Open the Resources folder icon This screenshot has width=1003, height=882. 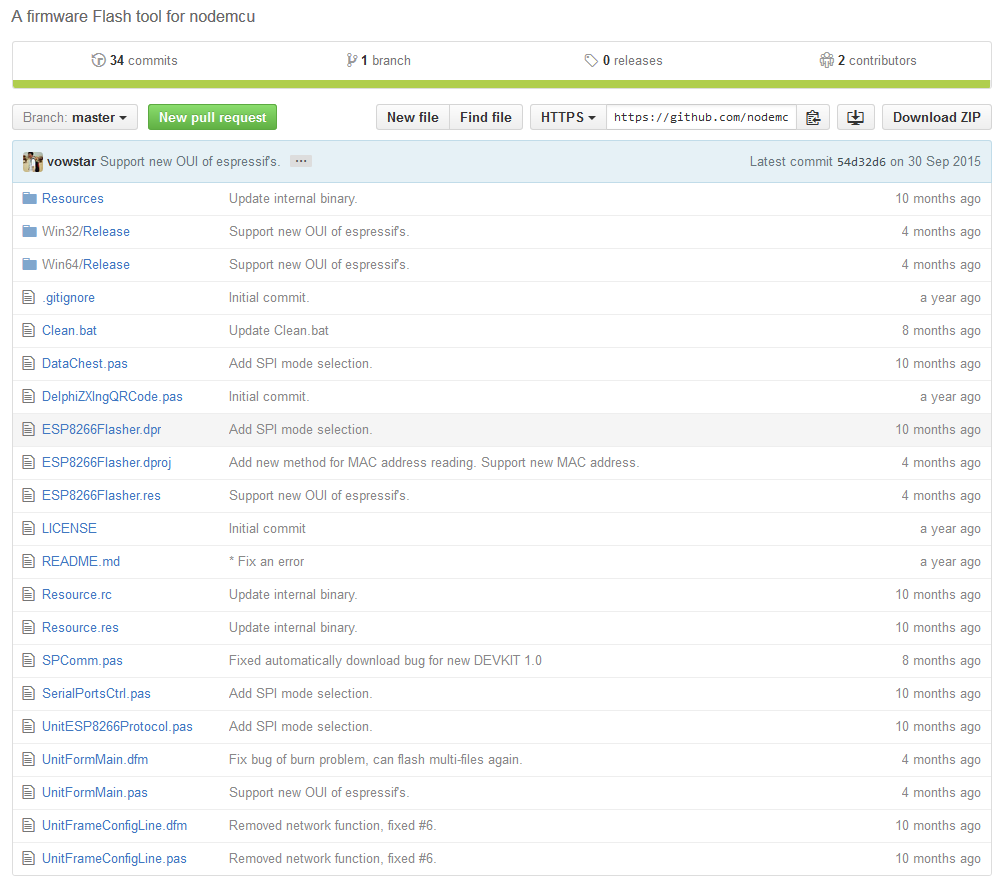point(29,198)
